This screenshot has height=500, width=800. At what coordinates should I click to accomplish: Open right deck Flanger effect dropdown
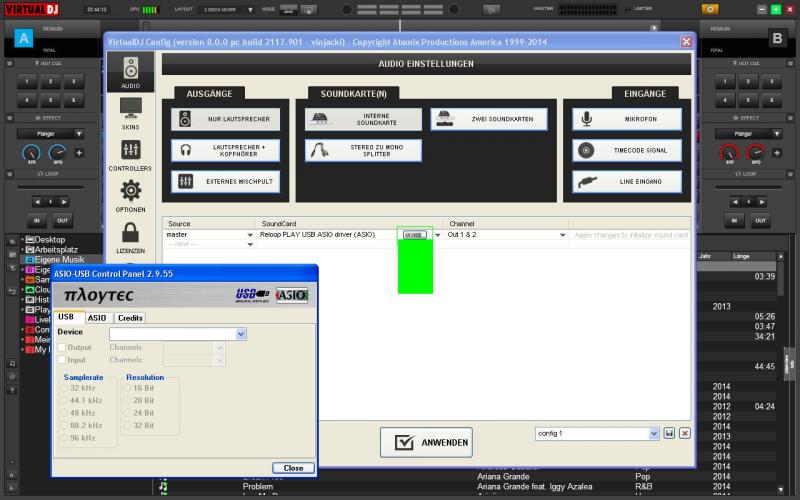[x=777, y=134]
